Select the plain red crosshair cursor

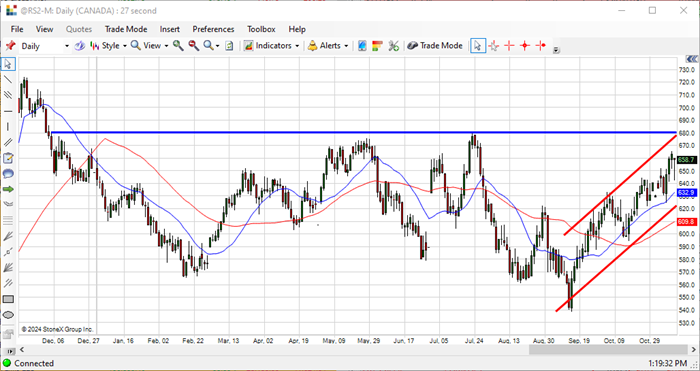(x=509, y=46)
